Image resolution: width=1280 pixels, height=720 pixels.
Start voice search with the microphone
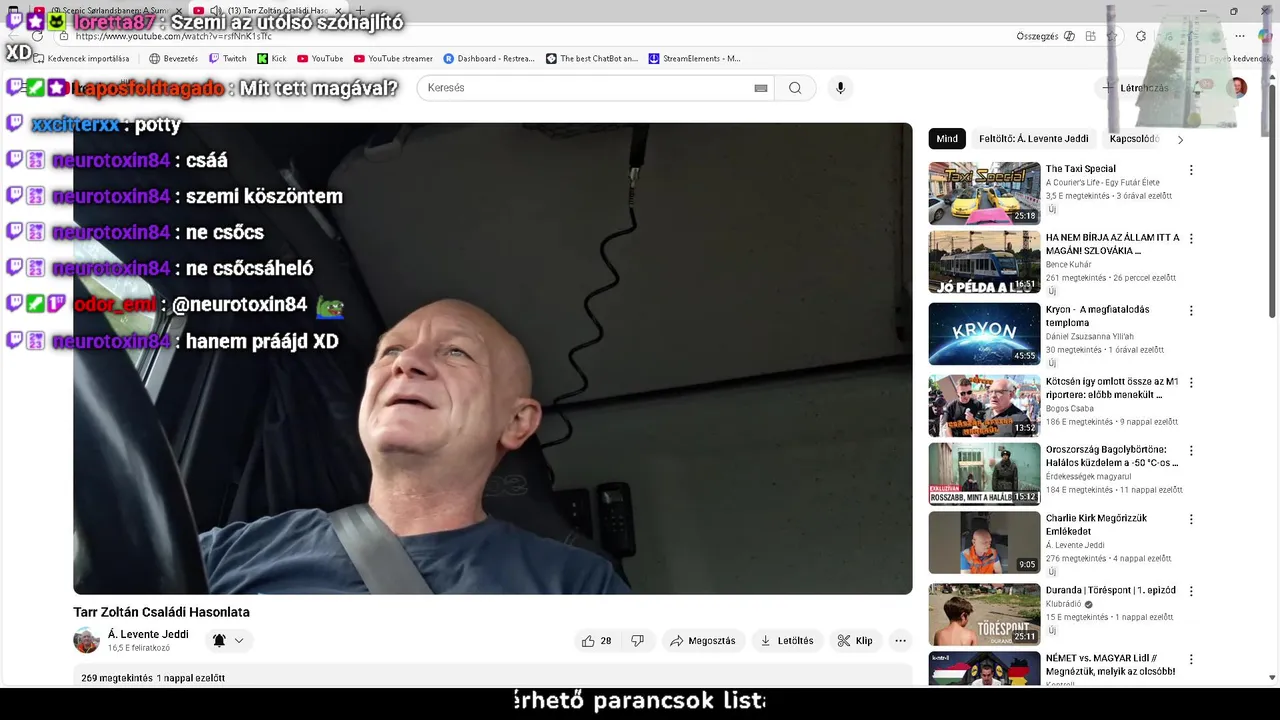[840, 88]
